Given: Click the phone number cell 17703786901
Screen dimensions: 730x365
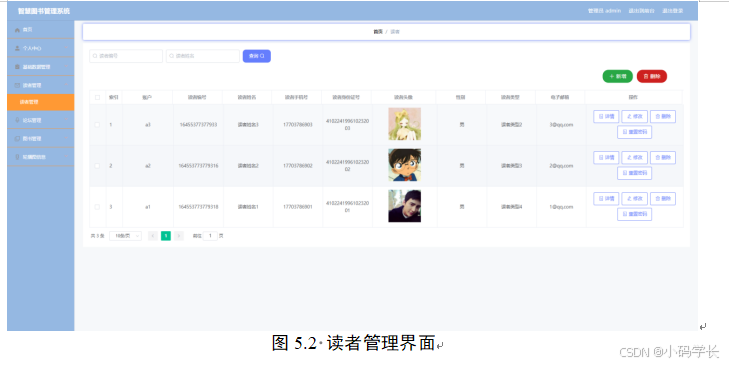Looking at the screenshot, I should (298, 207).
